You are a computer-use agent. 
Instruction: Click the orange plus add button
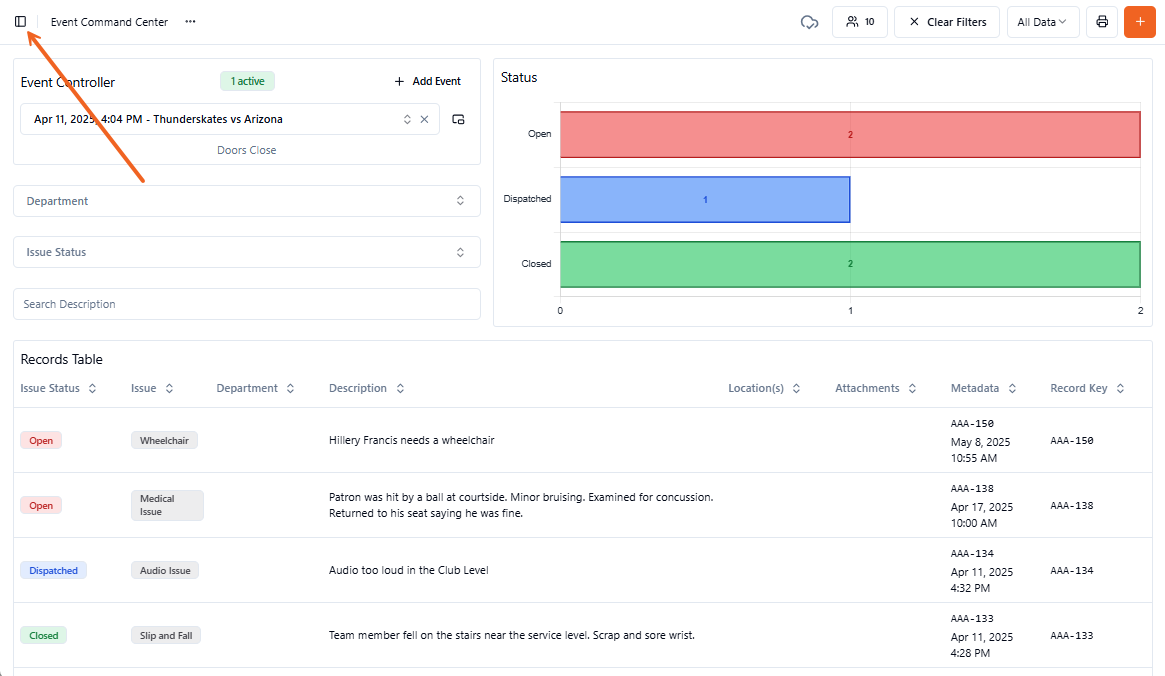coord(1139,22)
